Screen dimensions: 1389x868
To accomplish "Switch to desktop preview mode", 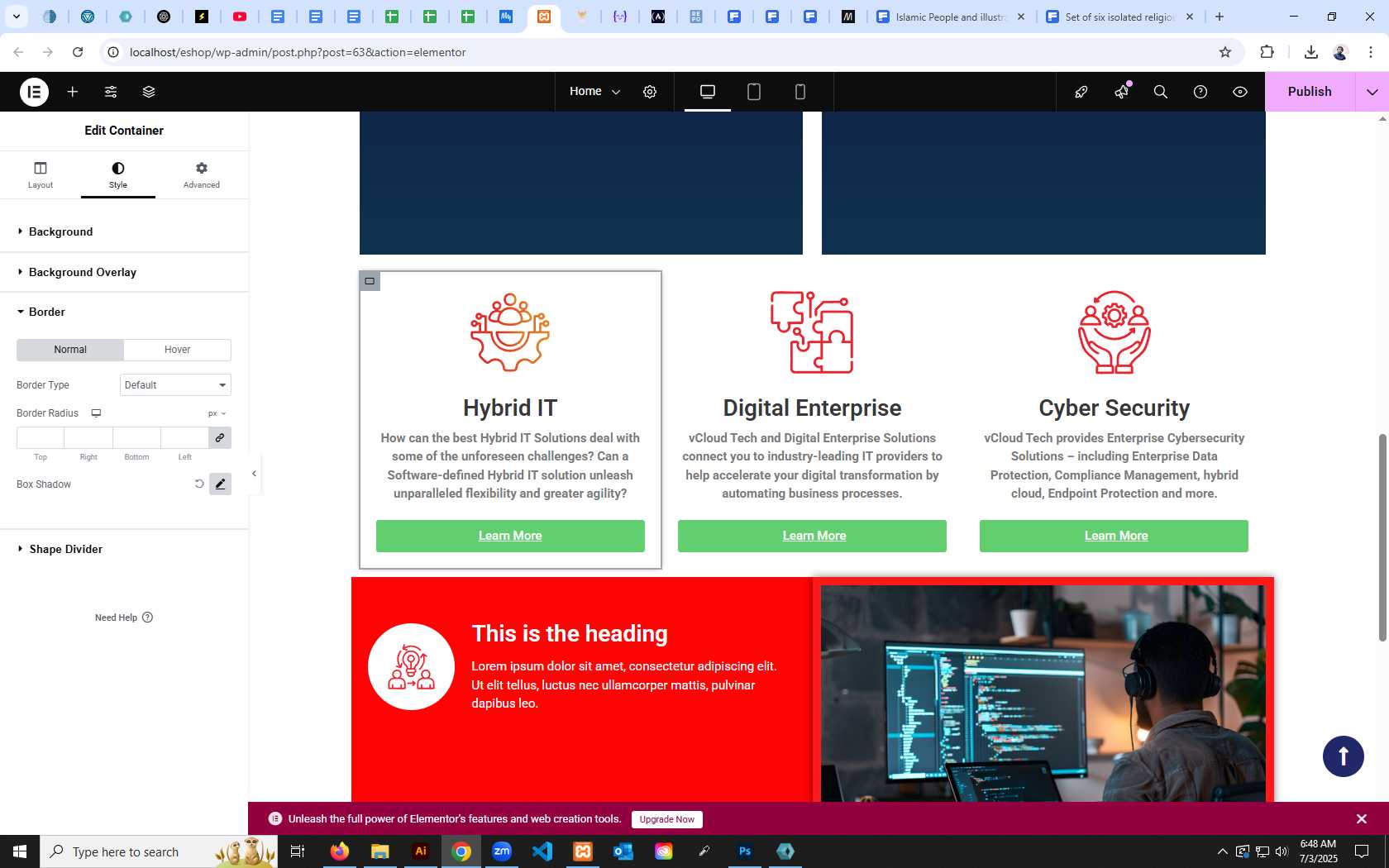I will [708, 92].
